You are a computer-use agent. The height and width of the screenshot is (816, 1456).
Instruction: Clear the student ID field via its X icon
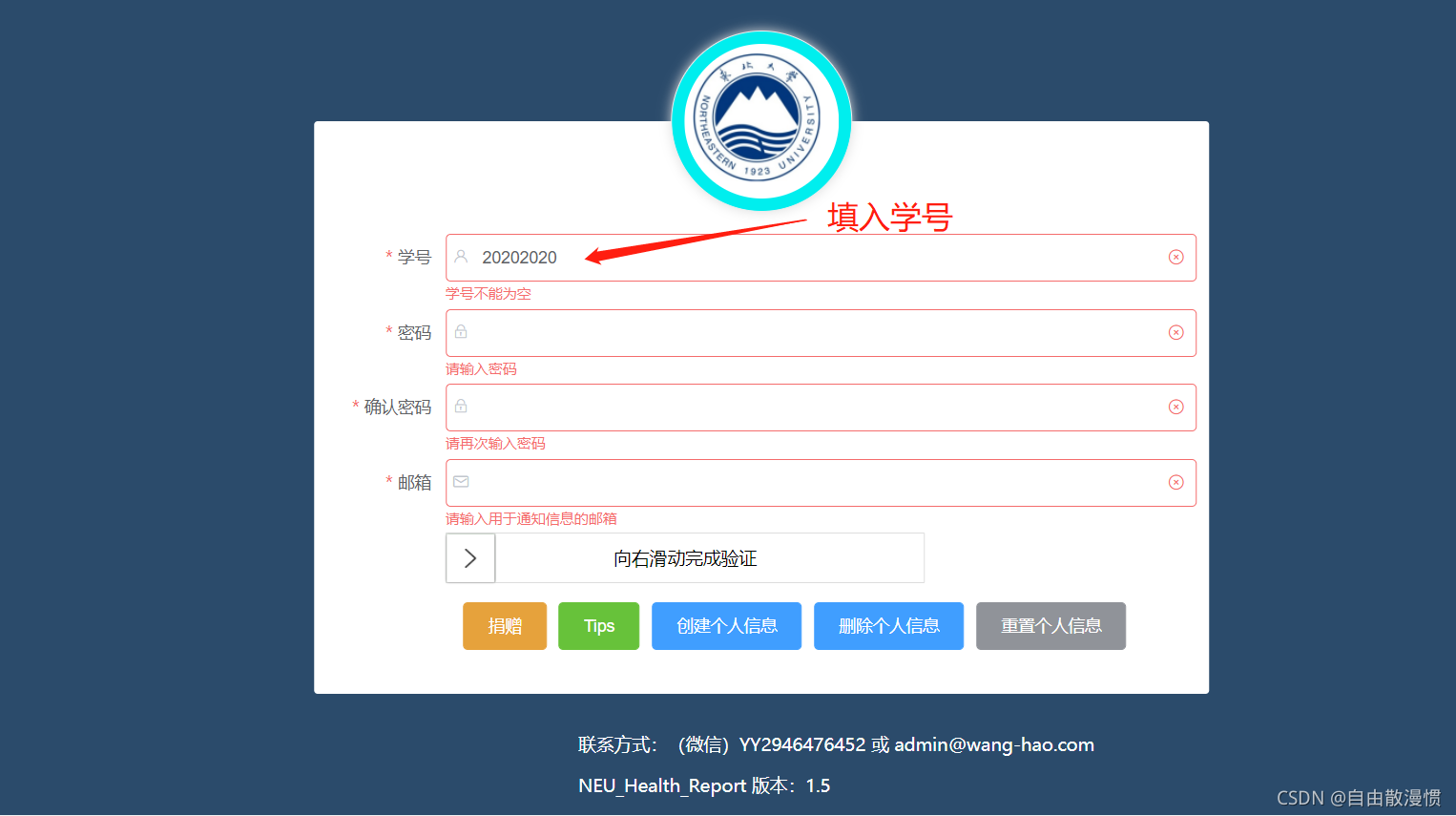(x=1175, y=257)
